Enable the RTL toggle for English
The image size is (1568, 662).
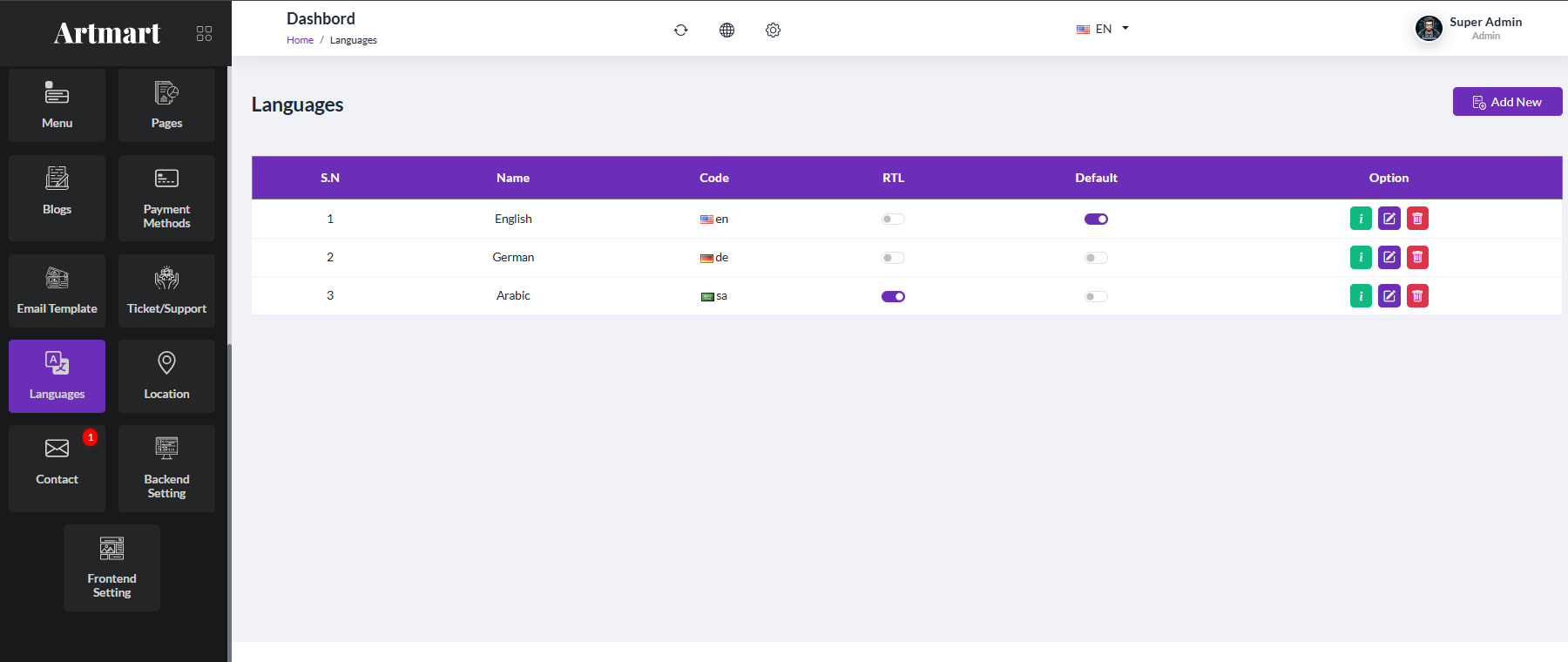pyautogui.click(x=893, y=220)
